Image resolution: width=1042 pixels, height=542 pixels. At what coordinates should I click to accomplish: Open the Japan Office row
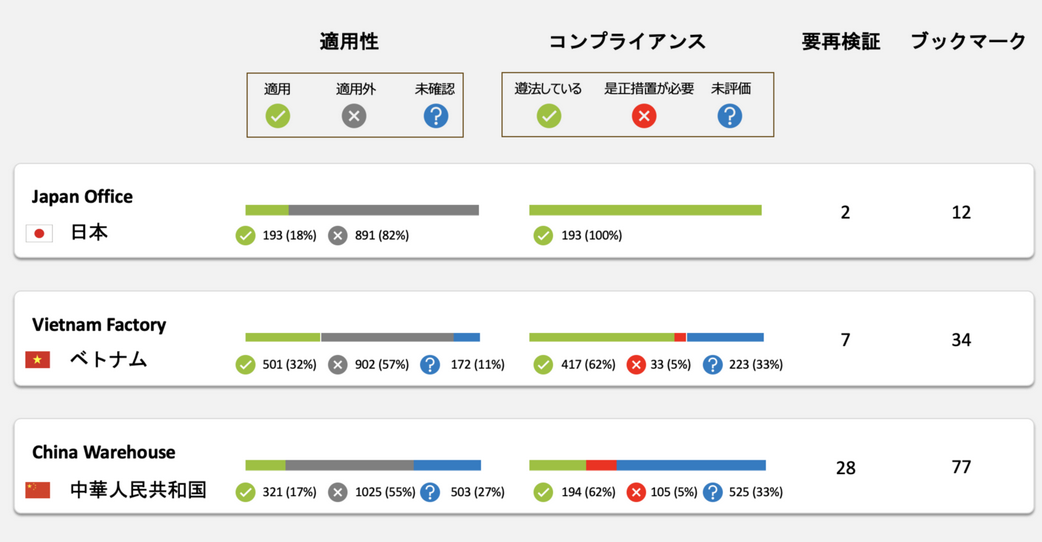82,197
